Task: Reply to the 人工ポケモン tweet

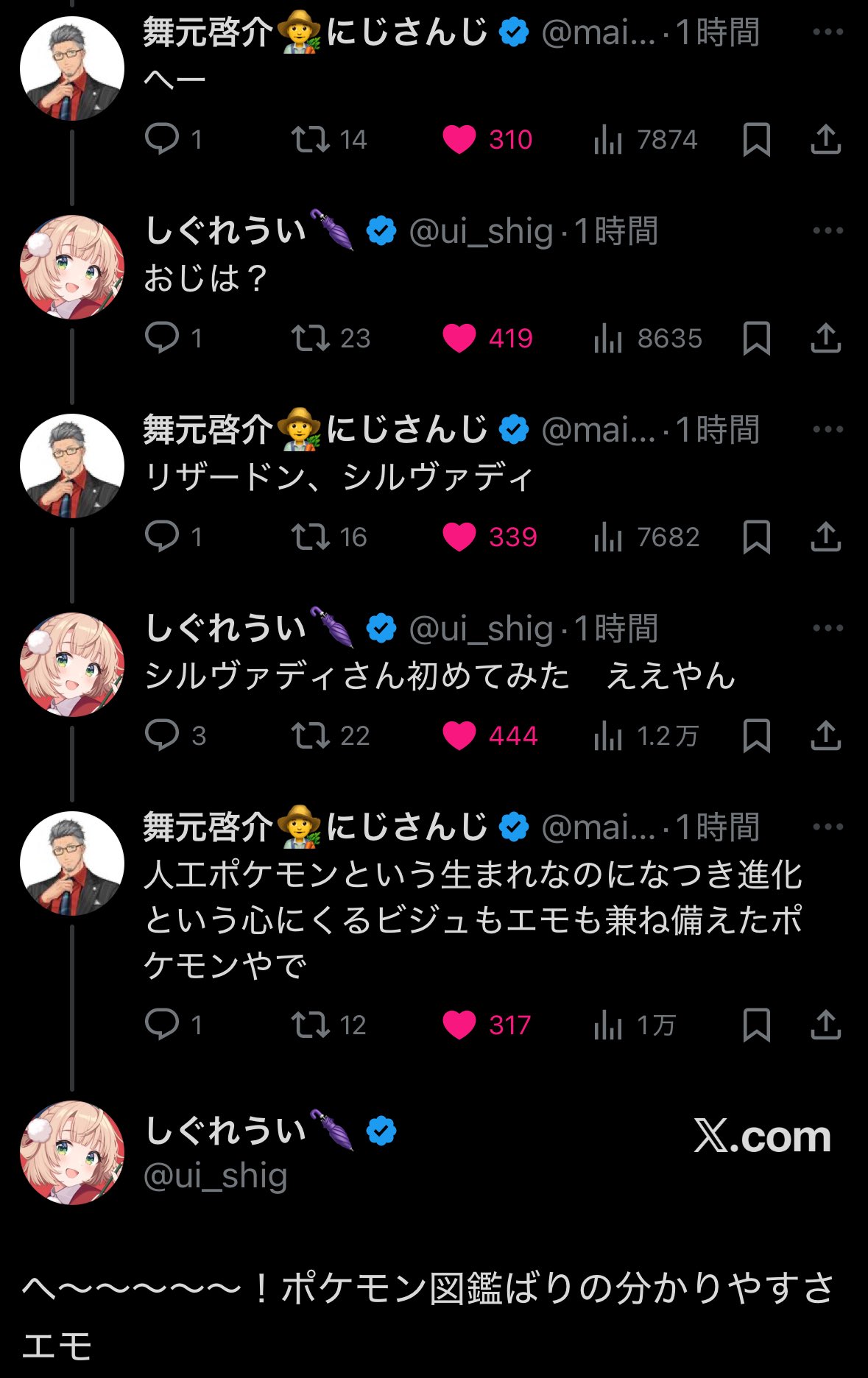Action: pyautogui.click(x=163, y=1025)
